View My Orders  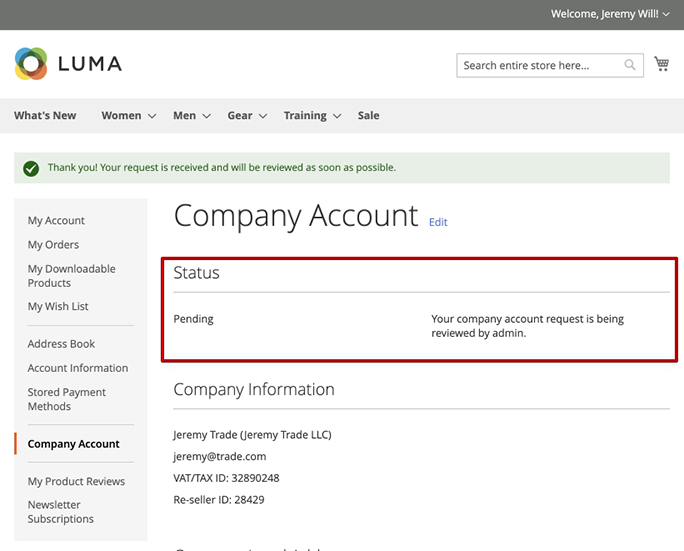click(x=53, y=245)
